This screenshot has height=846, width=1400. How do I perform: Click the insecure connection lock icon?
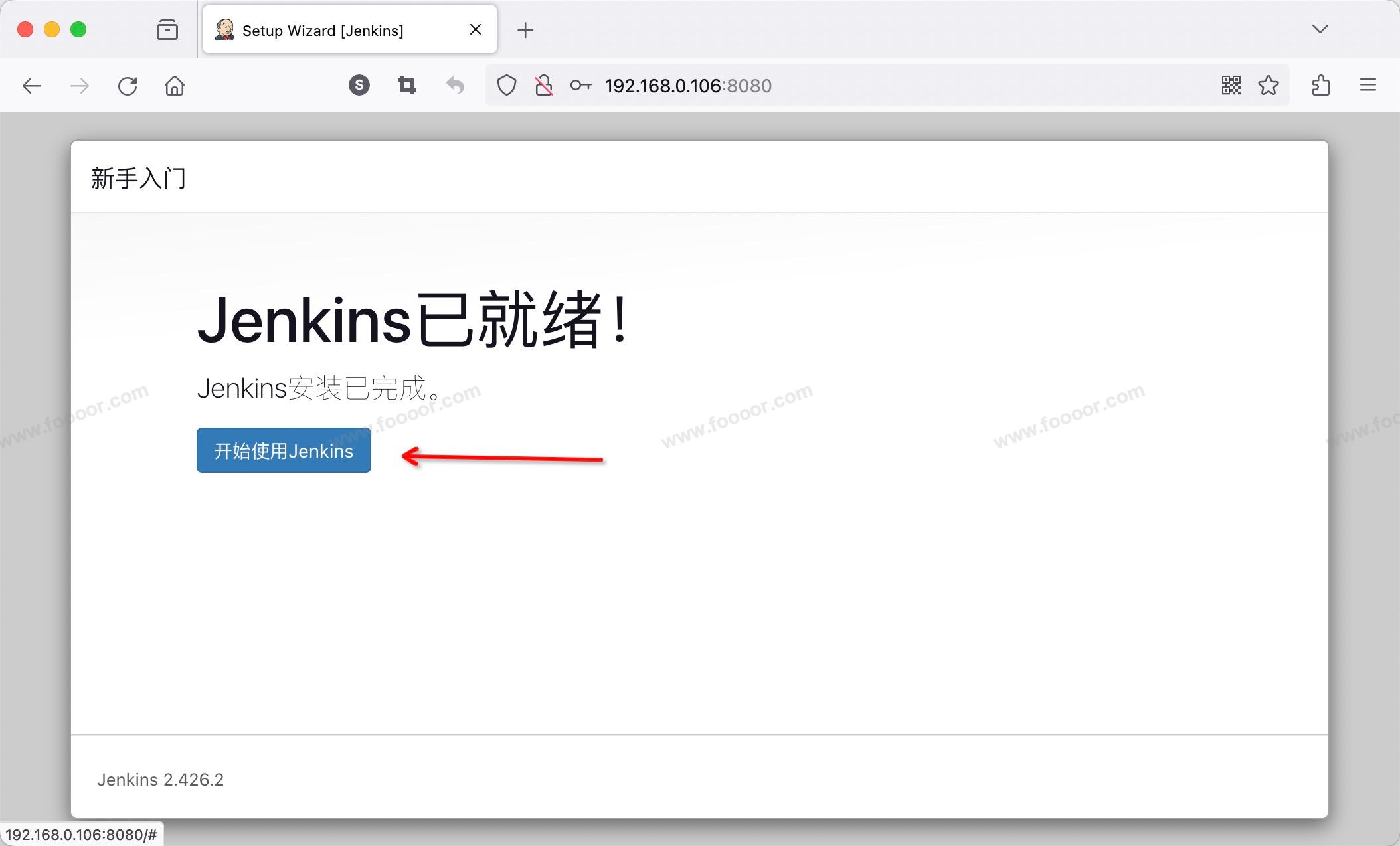544,86
